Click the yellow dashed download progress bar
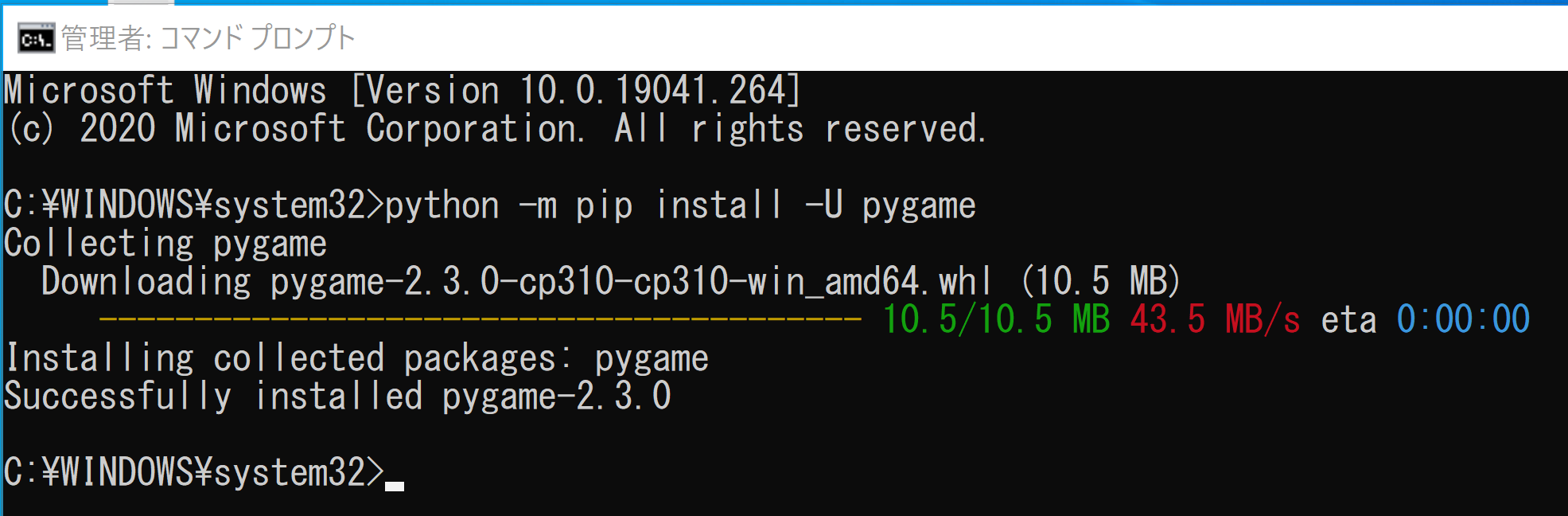The image size is (1568, 516). coord(481,319)
